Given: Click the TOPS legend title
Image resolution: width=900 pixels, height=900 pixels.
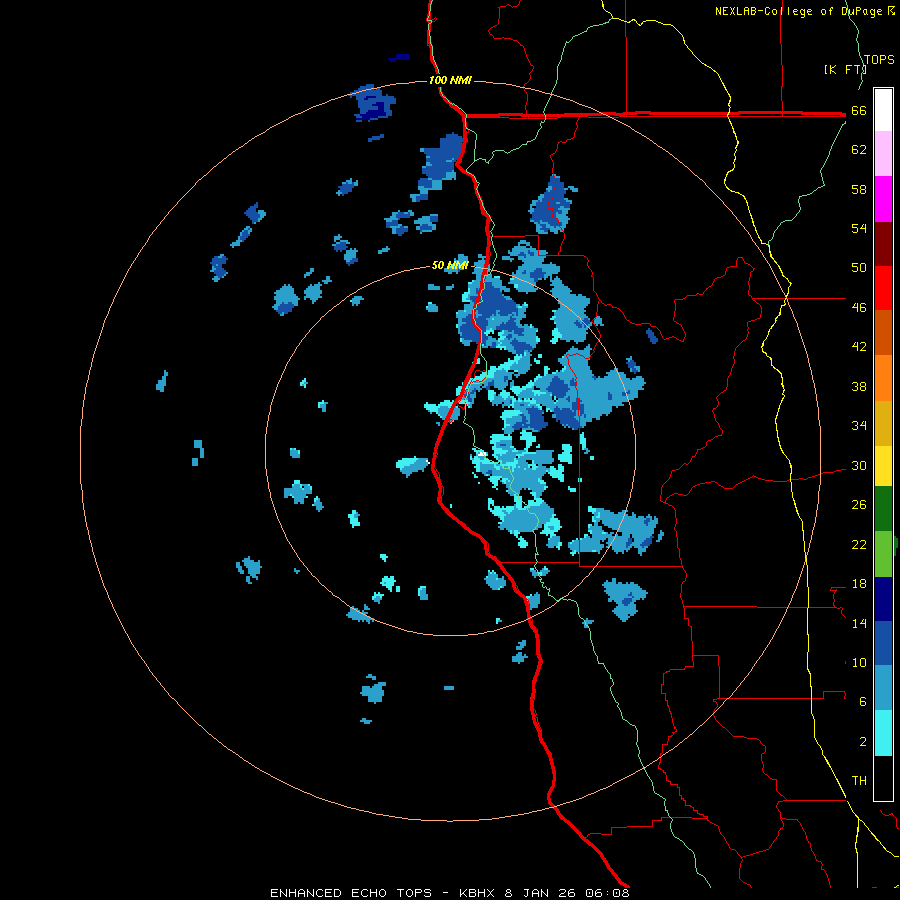Looking at the screenshot, I should [x=879, y=59].
